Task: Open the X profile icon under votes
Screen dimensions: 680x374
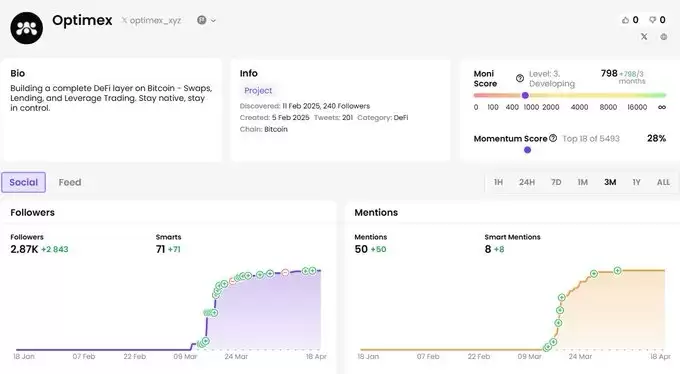Action: [x=644, y=36]
